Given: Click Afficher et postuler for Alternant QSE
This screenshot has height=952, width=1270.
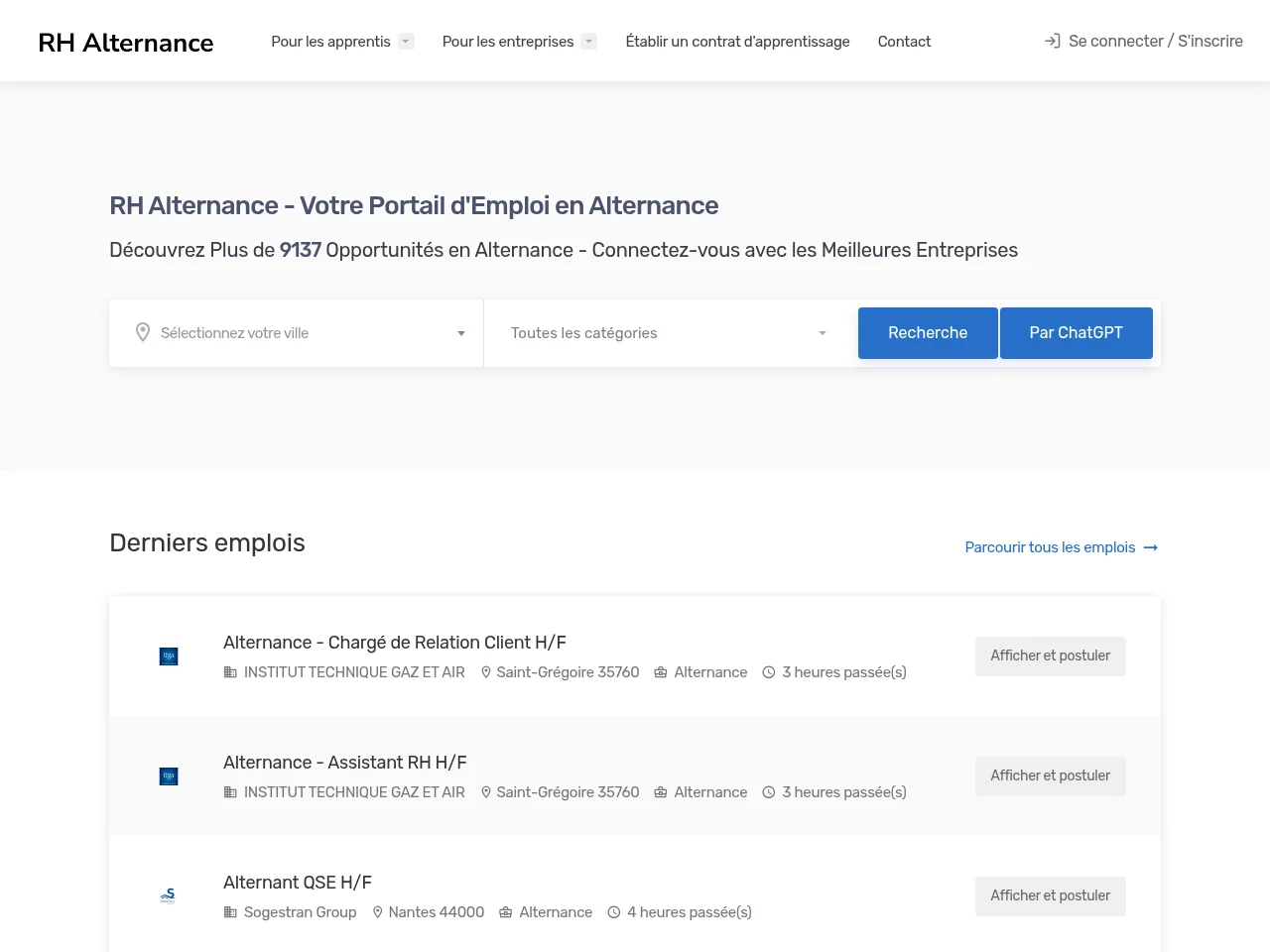Looking at the screenshot, I should click(x=1051, y=896).
